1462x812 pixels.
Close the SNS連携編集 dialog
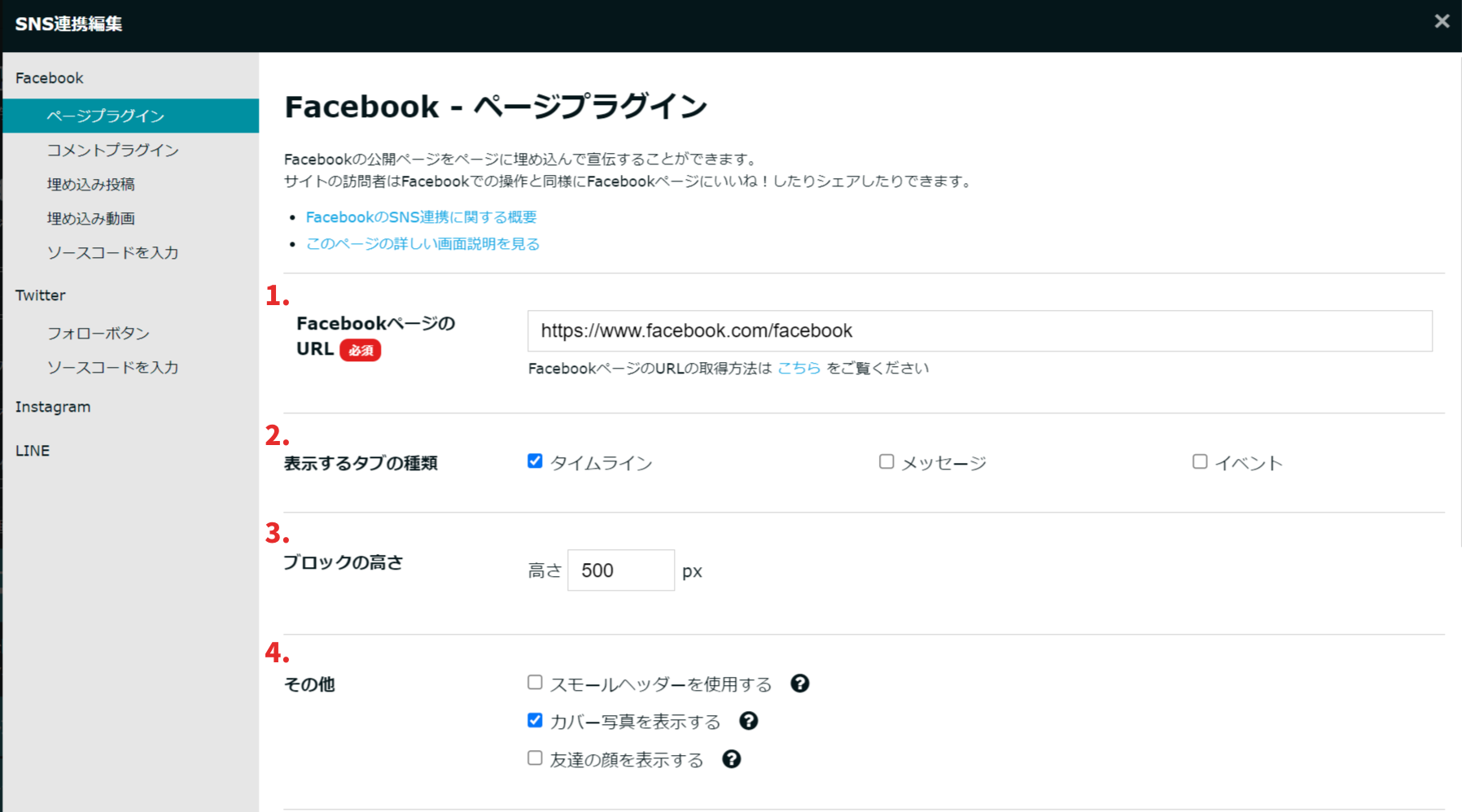tap(1441, 21)
